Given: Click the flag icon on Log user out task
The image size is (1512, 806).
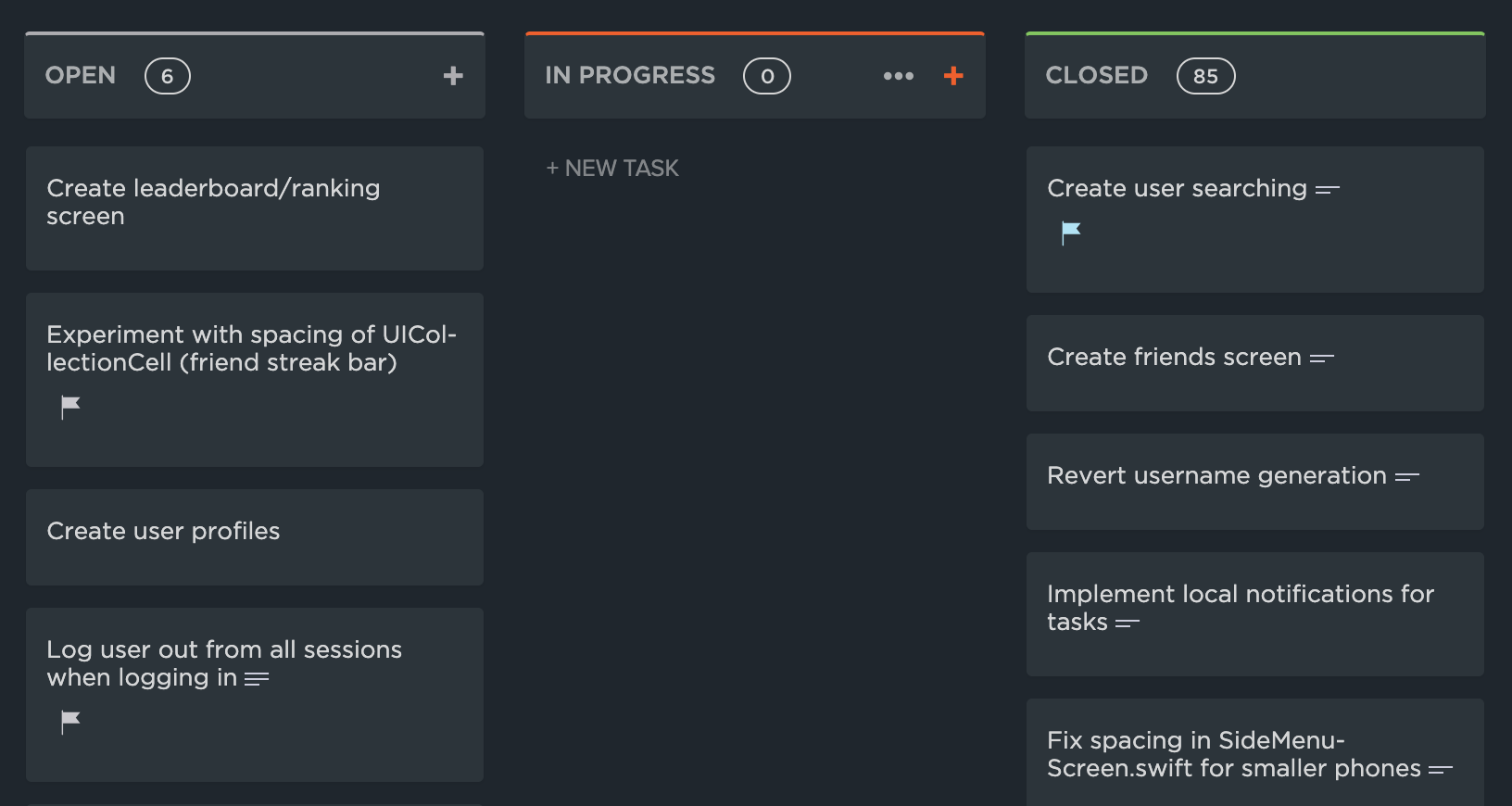Looking at the screenshot, I should tap(70, 721).
